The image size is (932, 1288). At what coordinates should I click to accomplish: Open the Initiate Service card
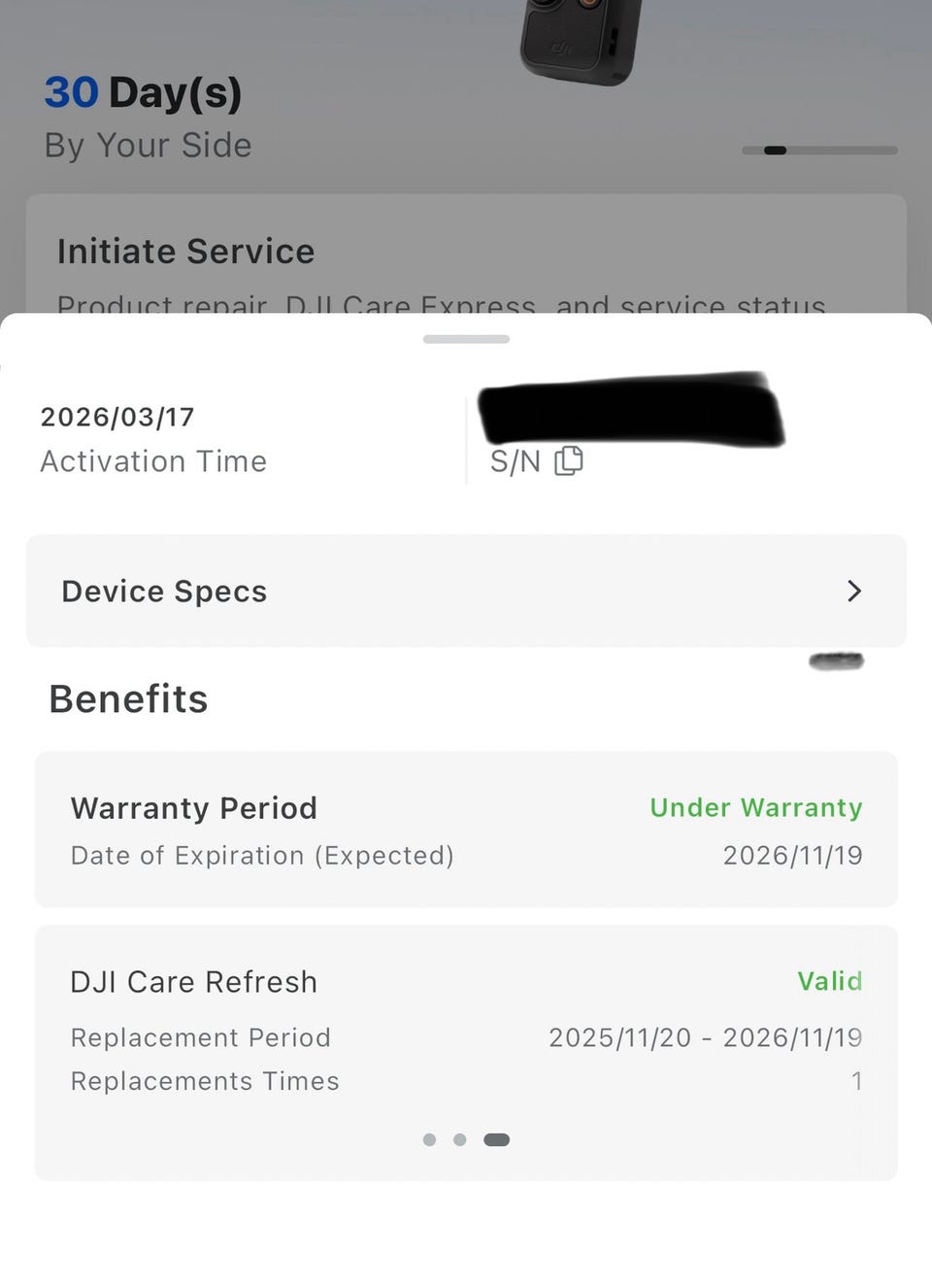click(466, 254)
